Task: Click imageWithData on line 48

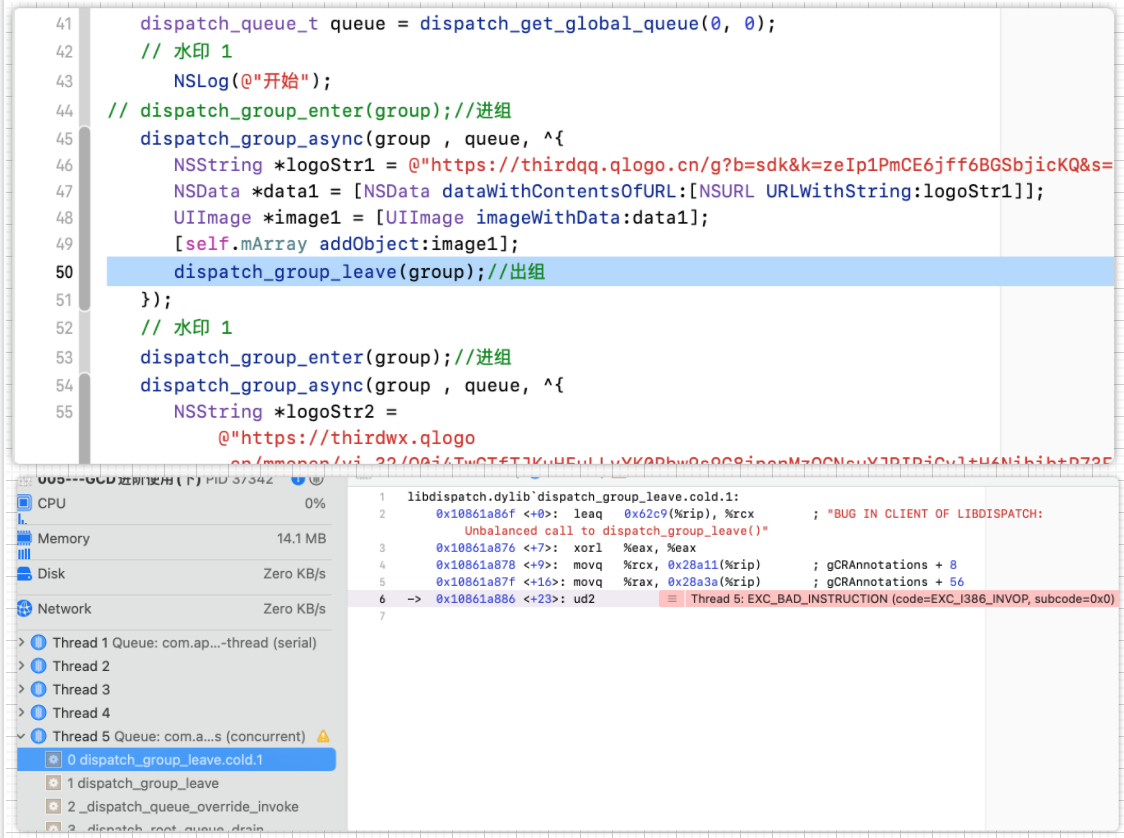Action: click(548, 218)
